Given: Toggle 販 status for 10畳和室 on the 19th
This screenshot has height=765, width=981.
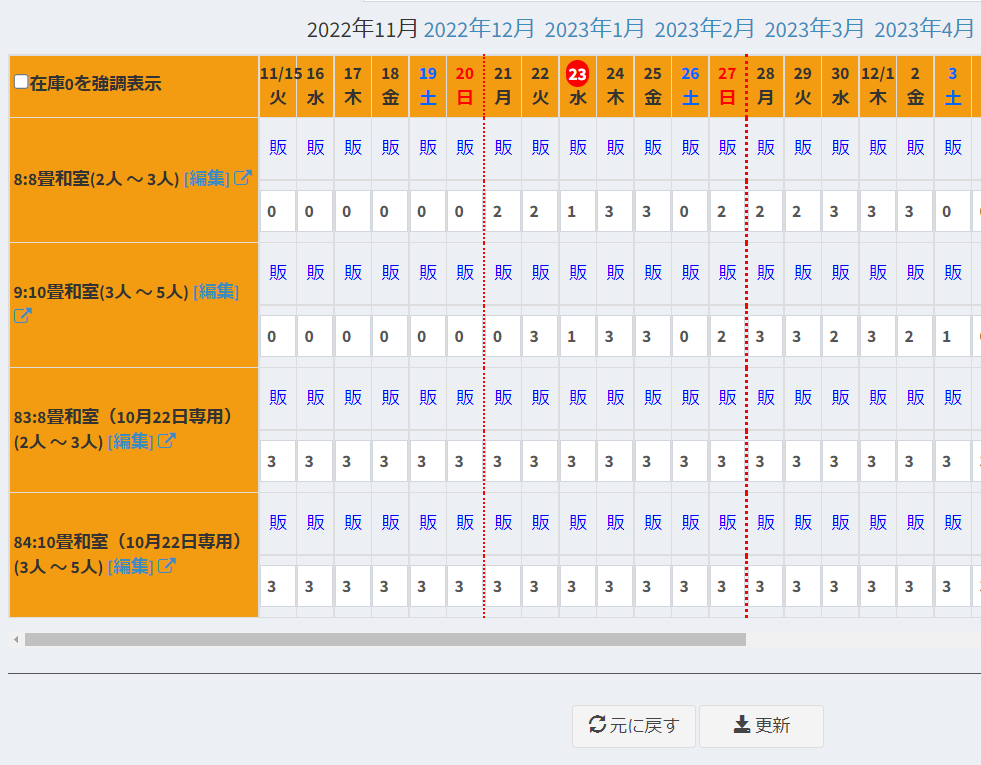Looking at the screenshot, I should click(428, 273).
